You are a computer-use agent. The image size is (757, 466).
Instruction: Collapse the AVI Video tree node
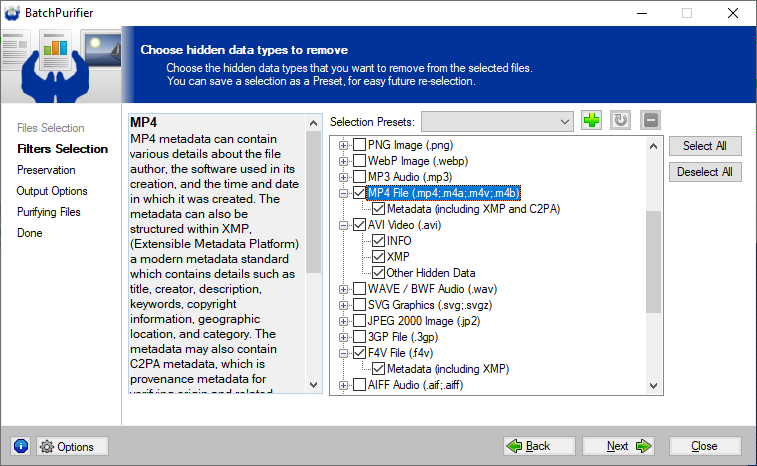[x=343, y=225]
